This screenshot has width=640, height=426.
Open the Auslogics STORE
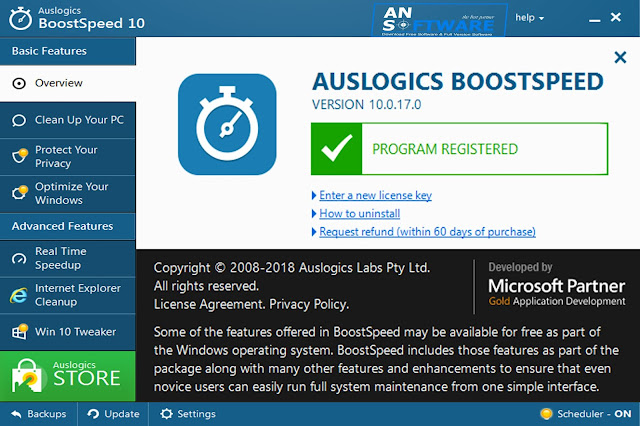pos(68,376)
